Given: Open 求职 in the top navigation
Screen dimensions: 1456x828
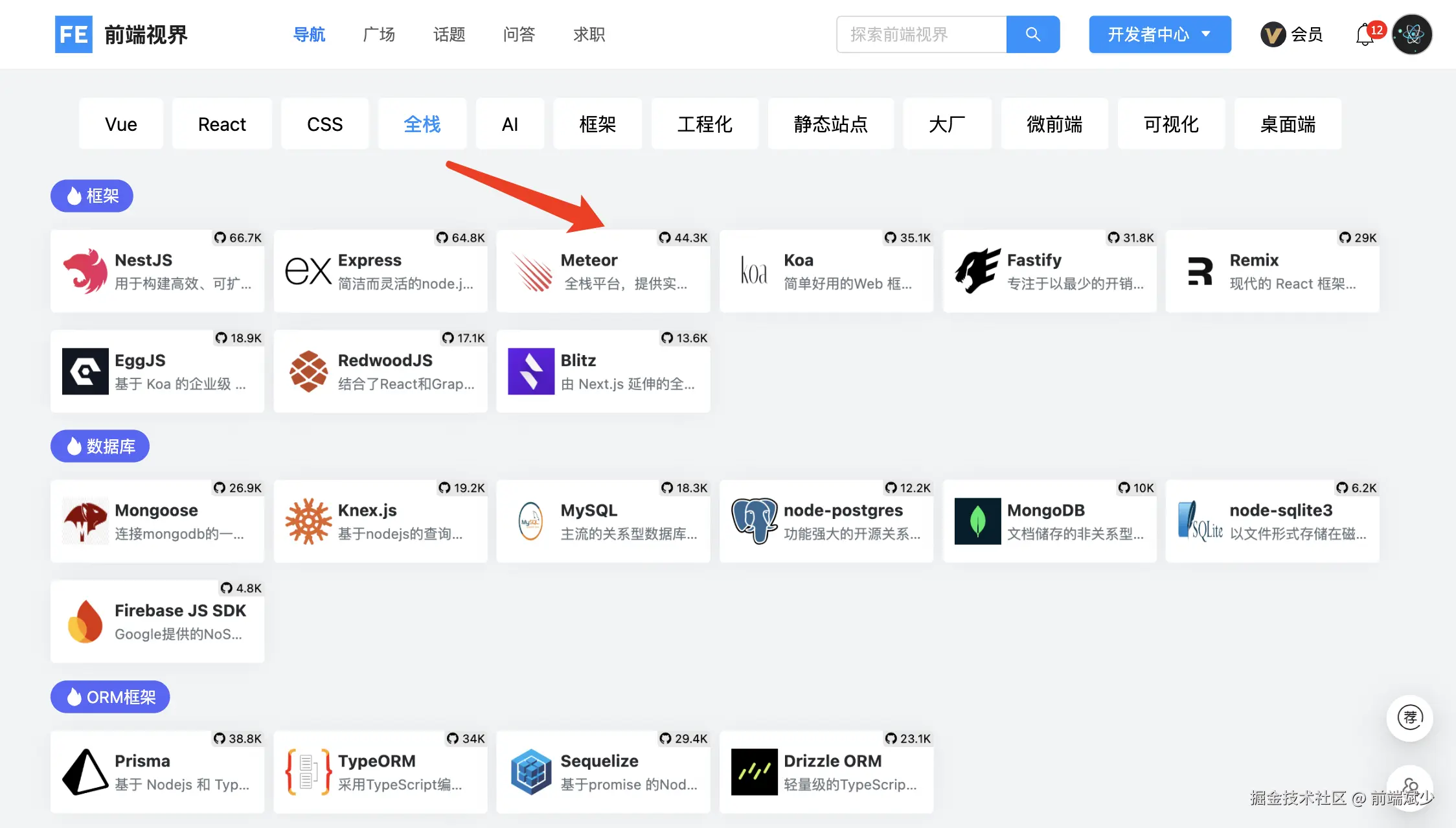Looking at the screenshot, I should point(589,34).
